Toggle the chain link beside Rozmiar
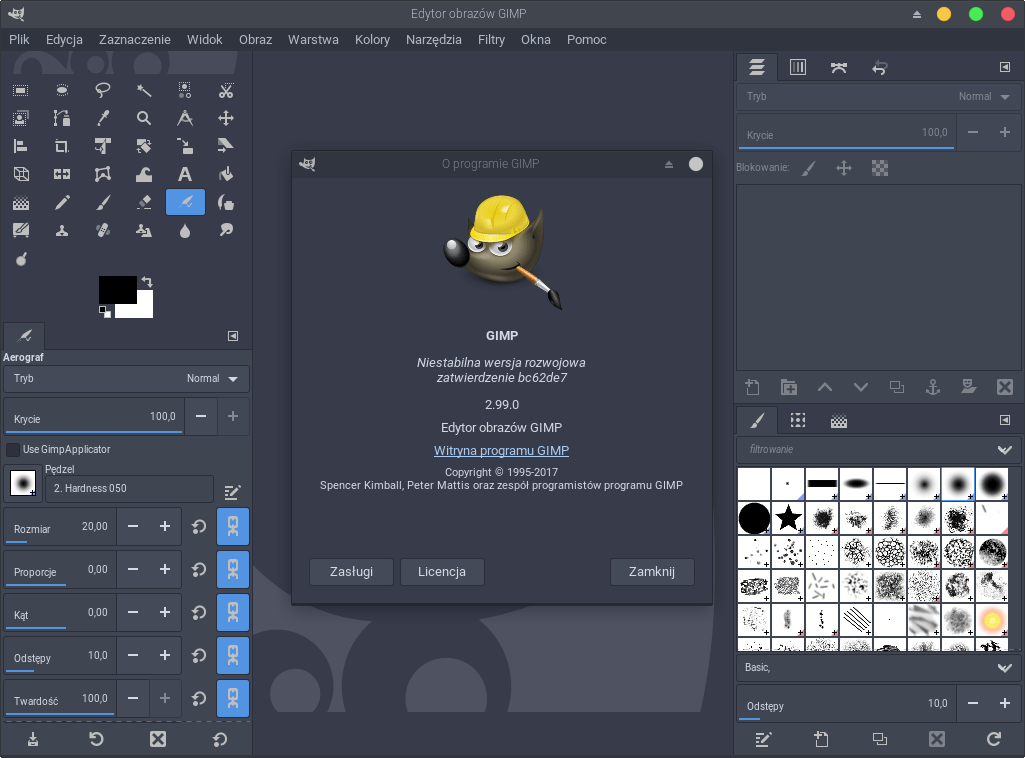The height and width of the screenshot is (758, 1025). [232, 526]
